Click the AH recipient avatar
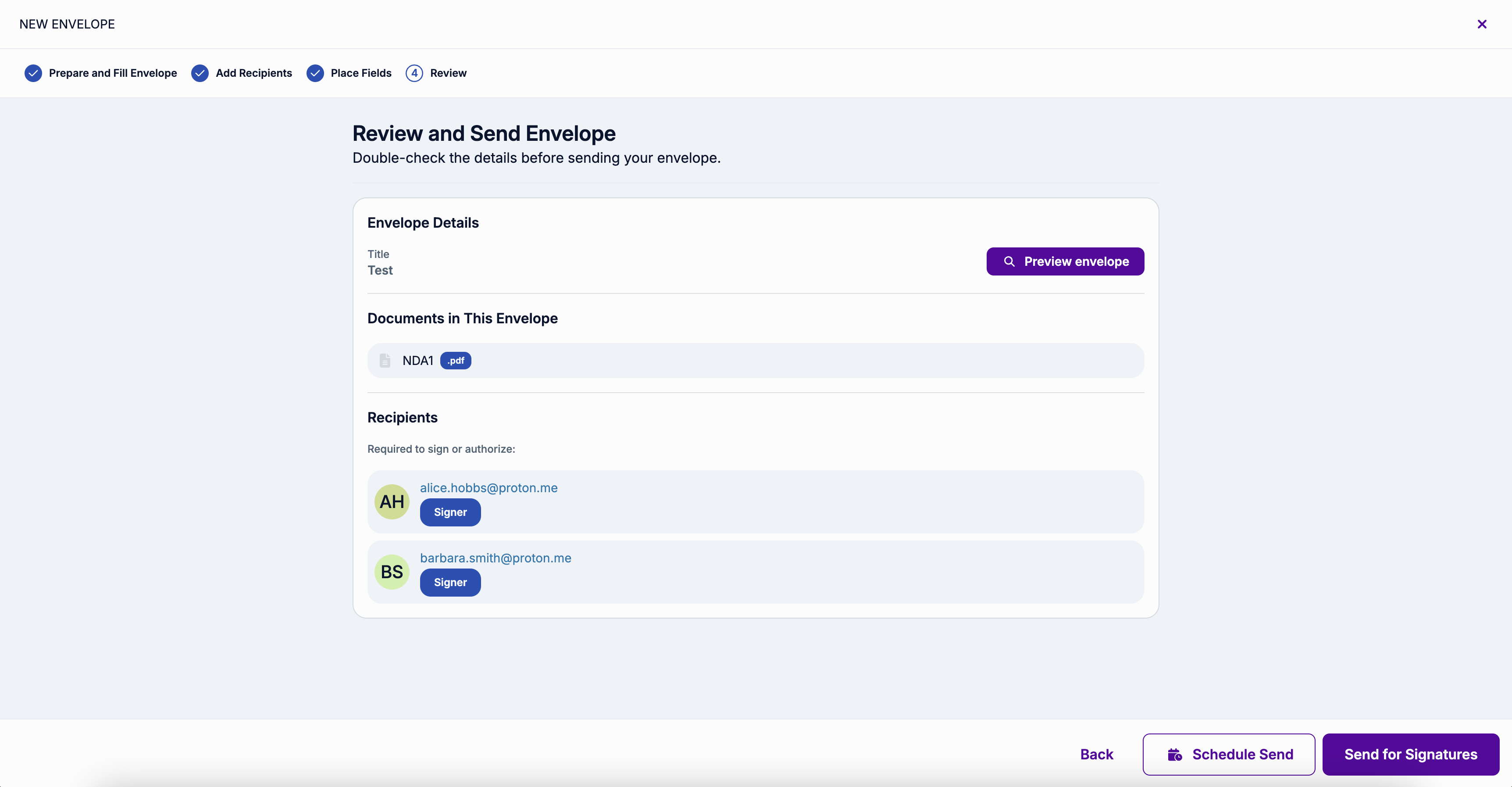Viewport: 1512px width, 787px height. (392, 501)
